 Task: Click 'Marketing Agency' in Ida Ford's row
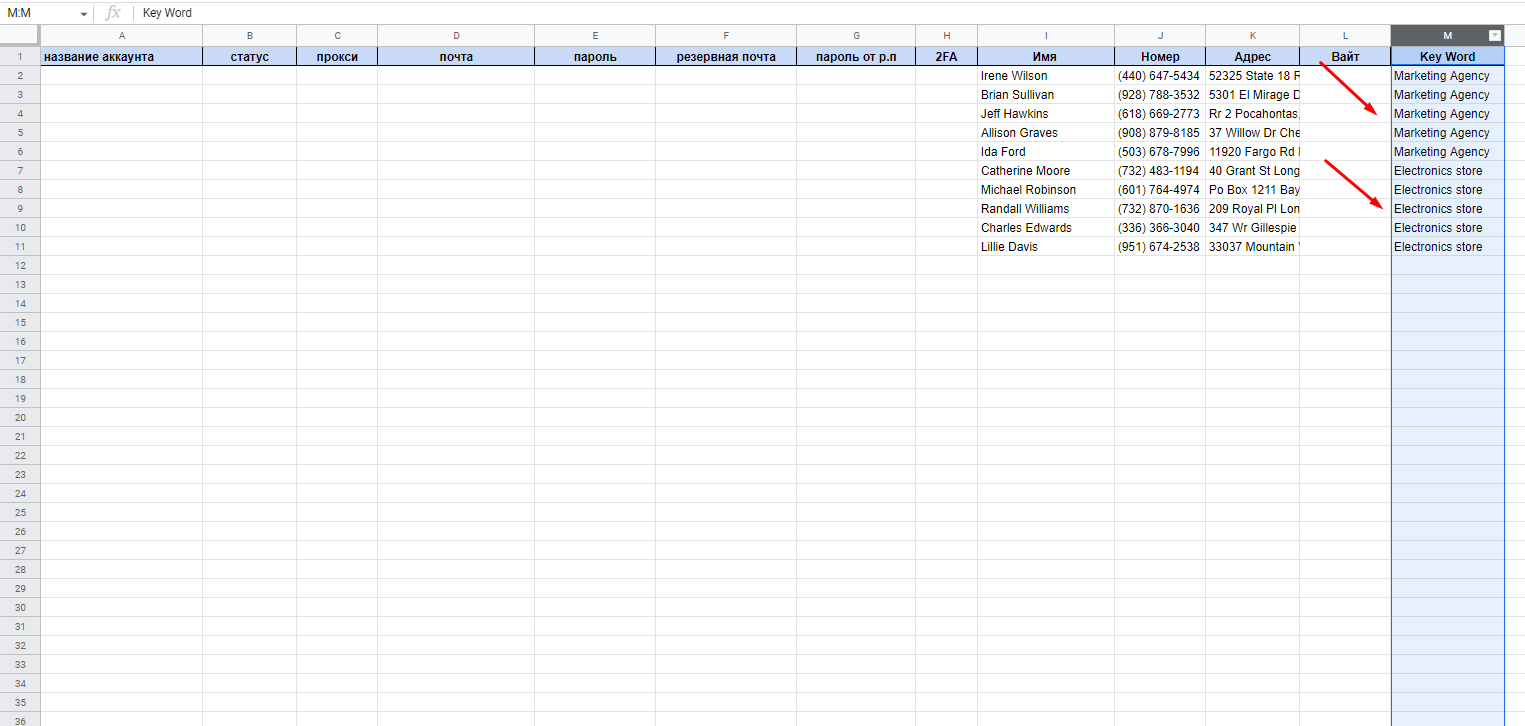pos(1447,152)
